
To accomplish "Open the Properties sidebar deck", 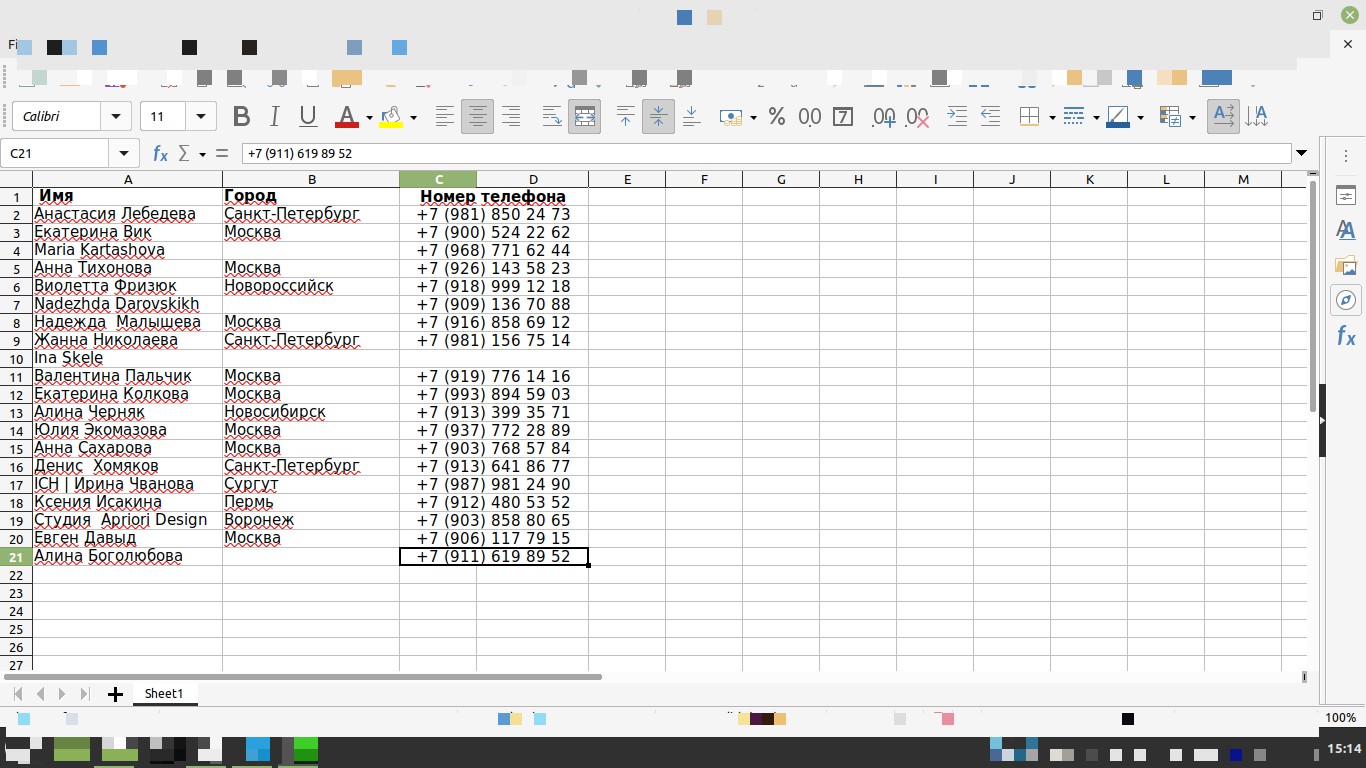I will pyautogui.click(x=1346, y=196).
